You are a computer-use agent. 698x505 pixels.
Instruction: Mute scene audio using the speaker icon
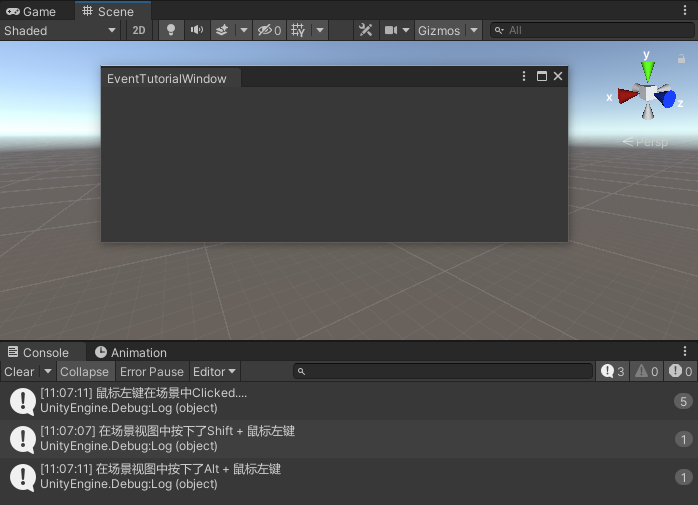[x=197, y=30]
